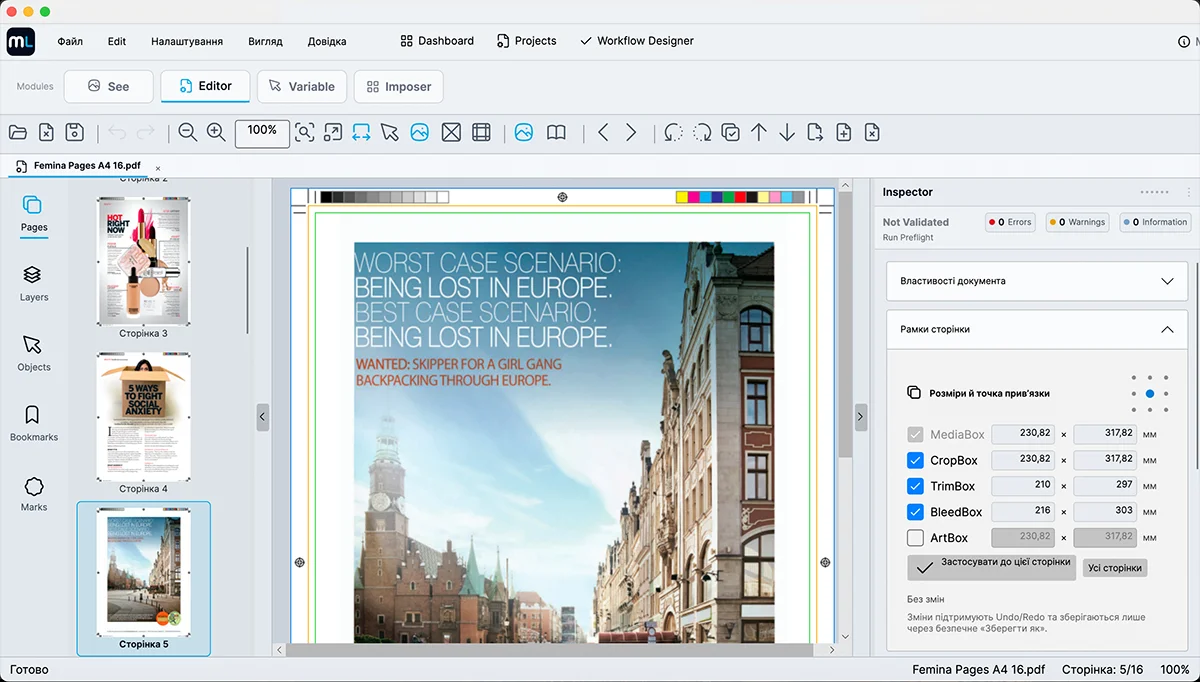The image size is (1200, 682).
Task: Click the add page plus icon
Action: click(x=844, y=132)
